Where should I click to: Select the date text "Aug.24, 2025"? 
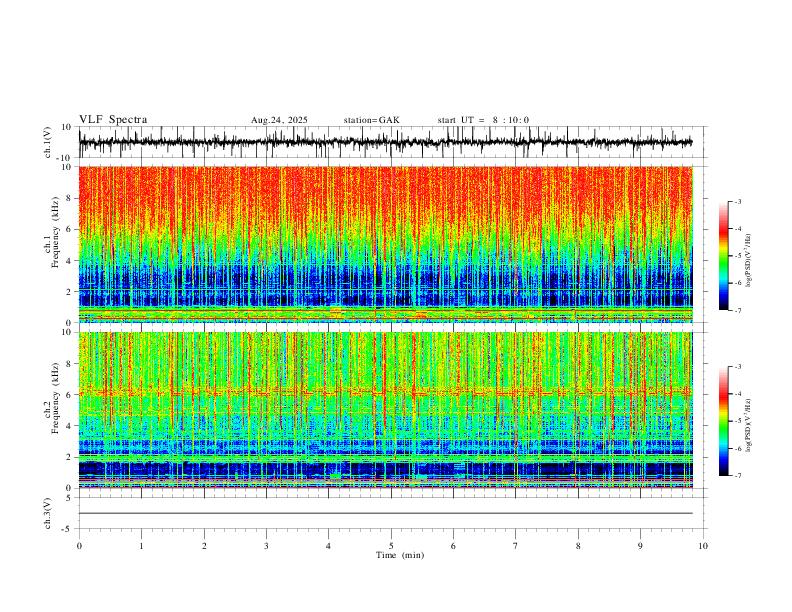pos(279,120)
